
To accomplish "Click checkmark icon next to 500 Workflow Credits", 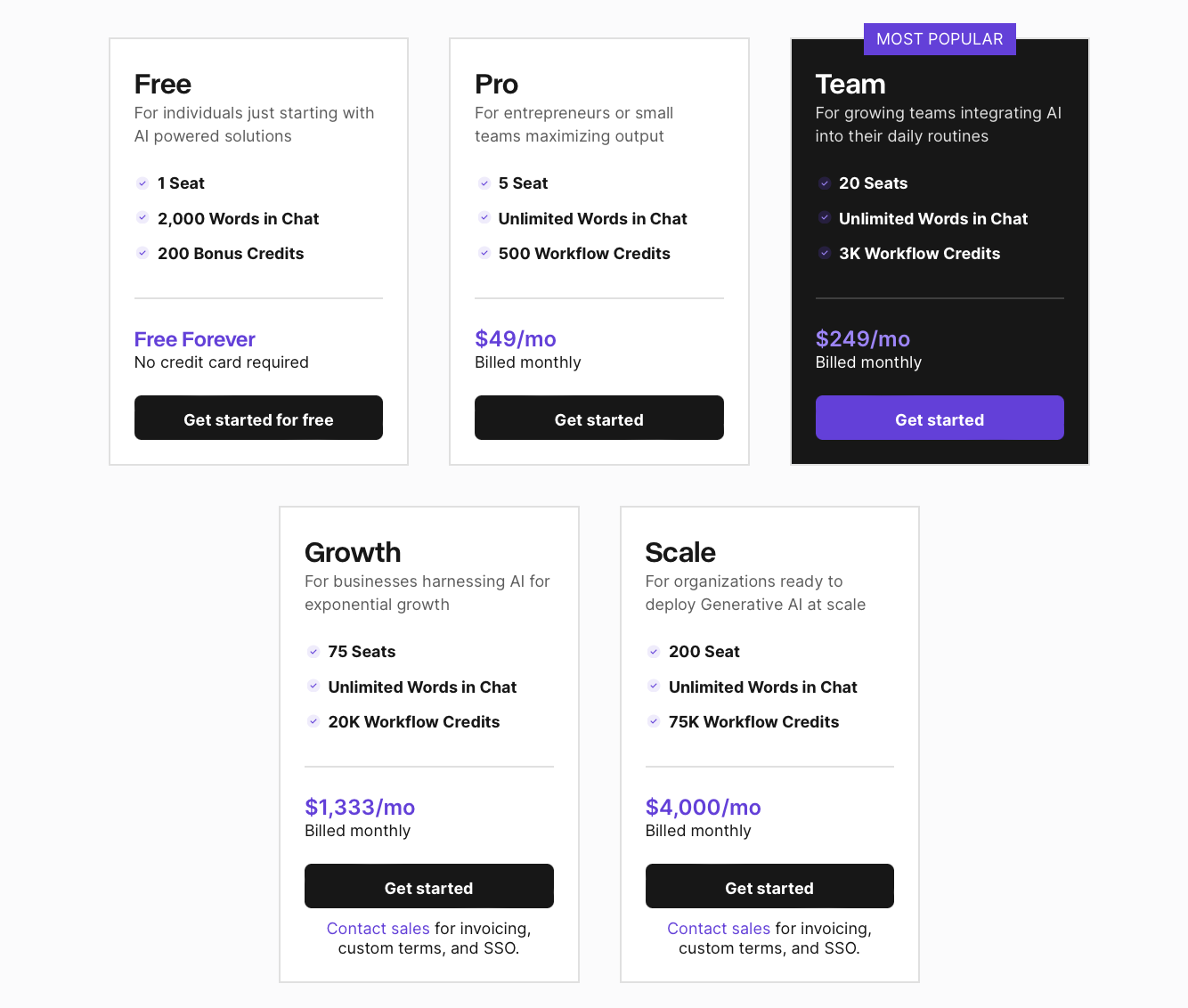I will [484, 253].
